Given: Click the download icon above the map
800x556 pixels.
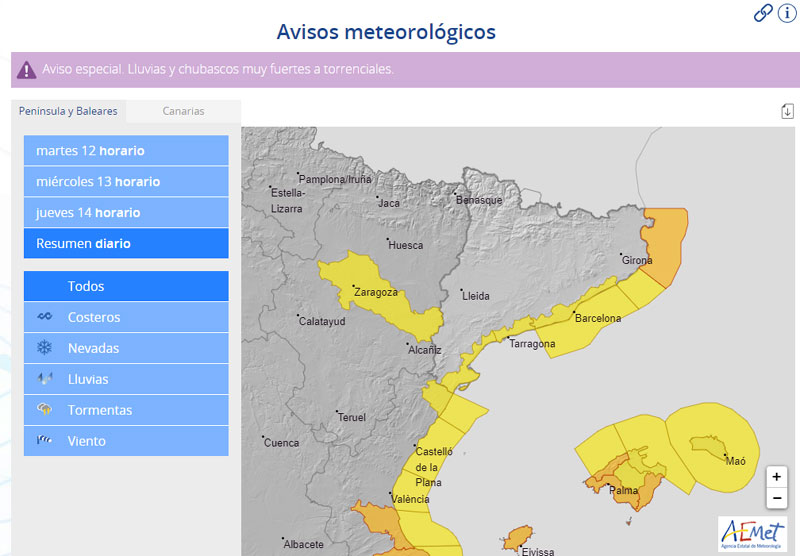Looking at the screenshot, I should pyautogui.click(x=787, y=111).
